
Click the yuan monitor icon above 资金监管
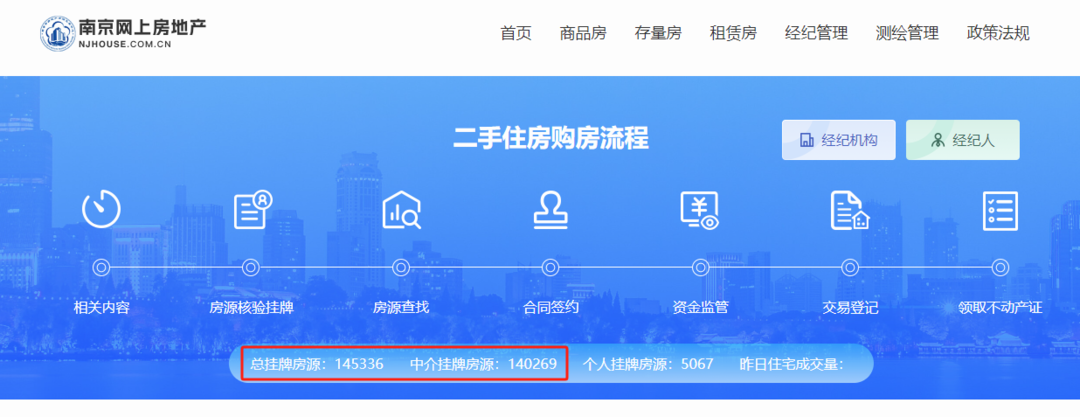(x=700, y=210)
